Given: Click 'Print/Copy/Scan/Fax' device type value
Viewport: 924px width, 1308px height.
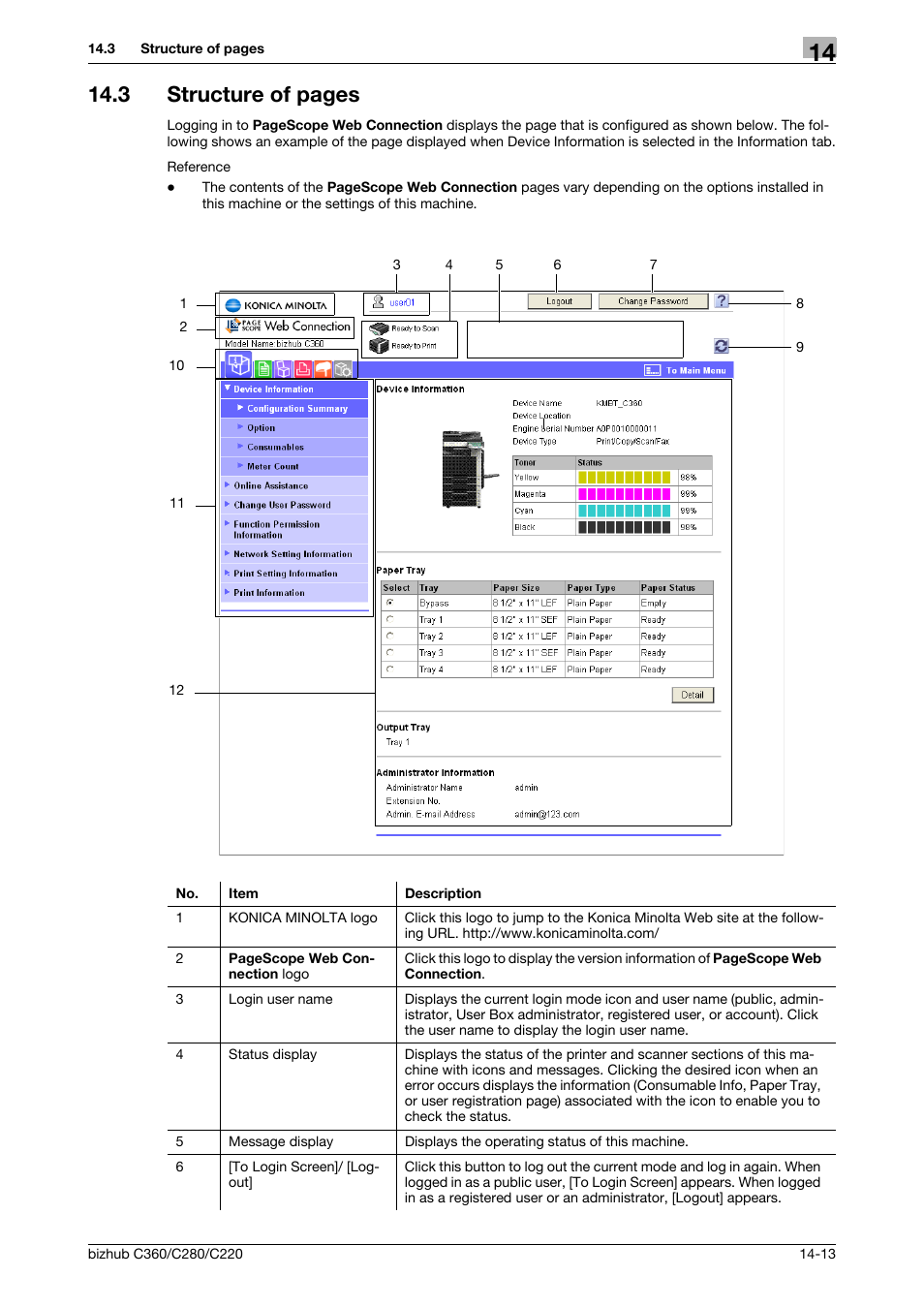Looking at the screenshot, I should (x=632, y=442).
